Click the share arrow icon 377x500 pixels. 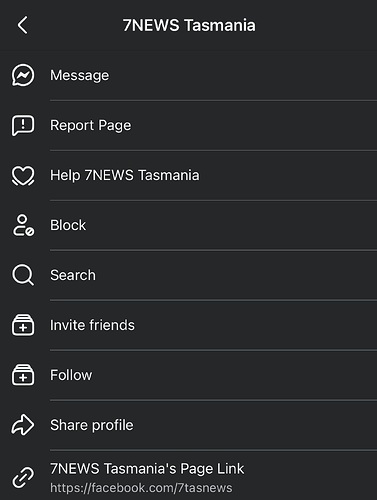tap(23, 425)
